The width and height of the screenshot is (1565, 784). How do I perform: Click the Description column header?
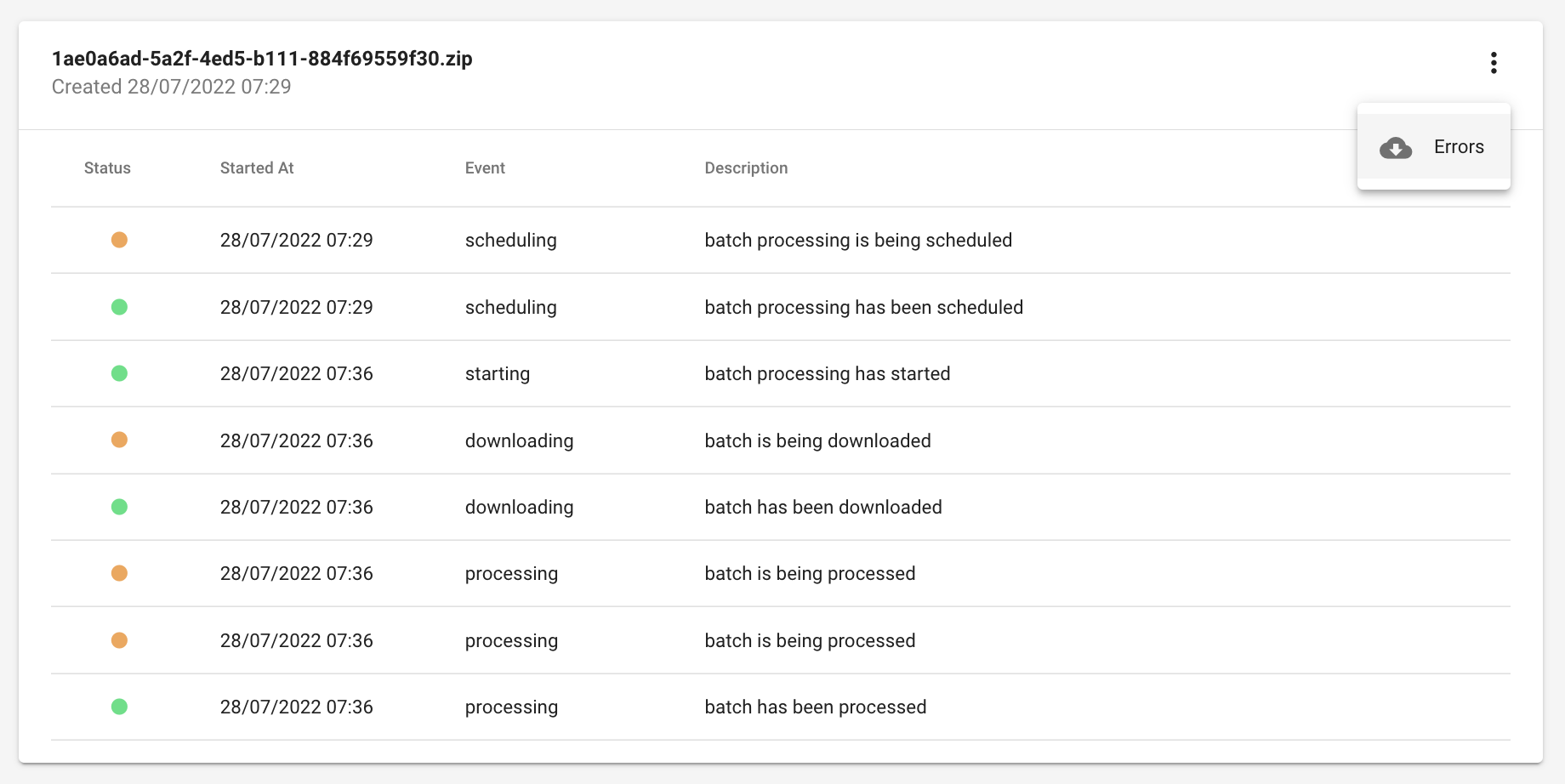746,168
